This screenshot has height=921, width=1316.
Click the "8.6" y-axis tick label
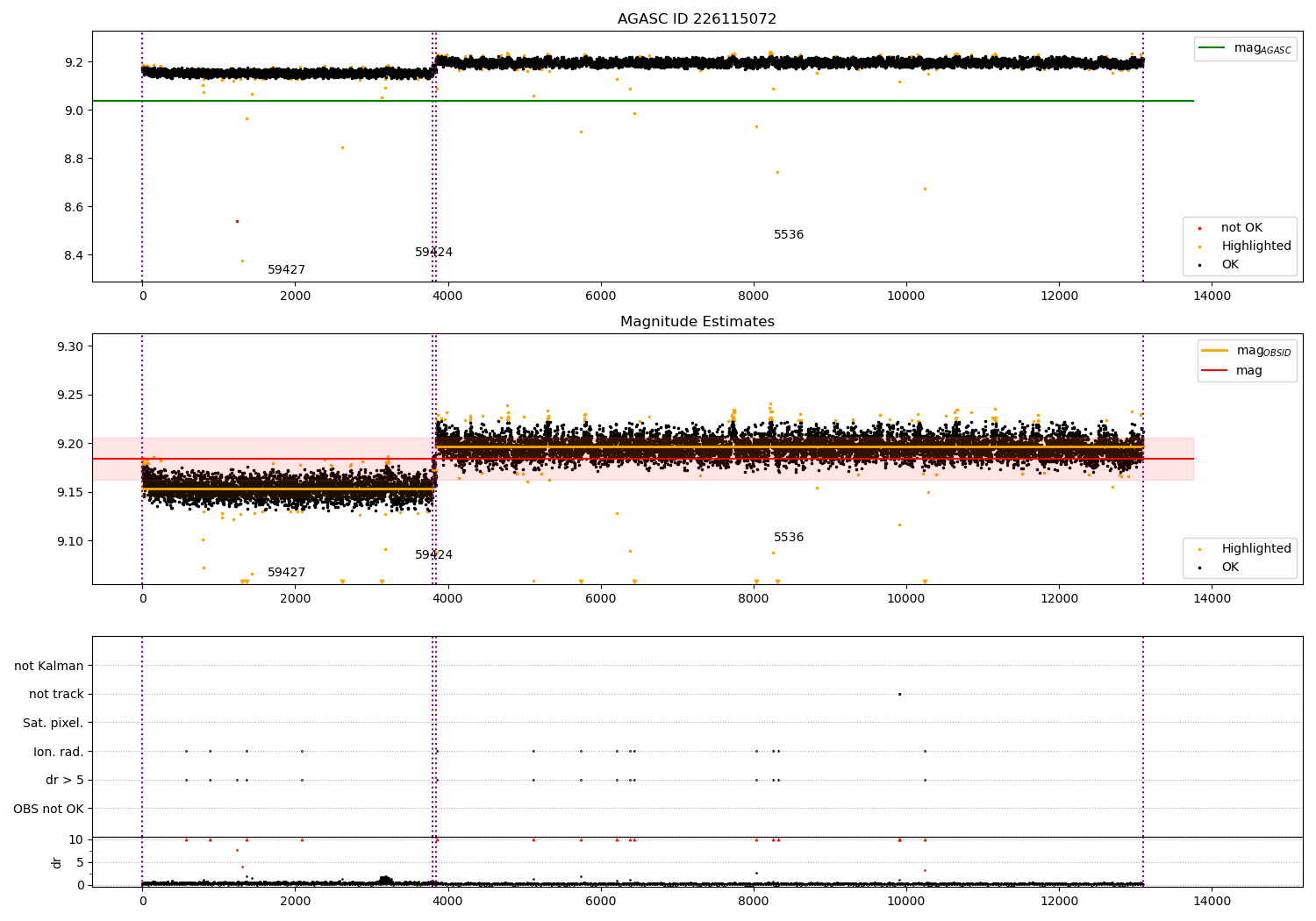(x=74, y=208)
